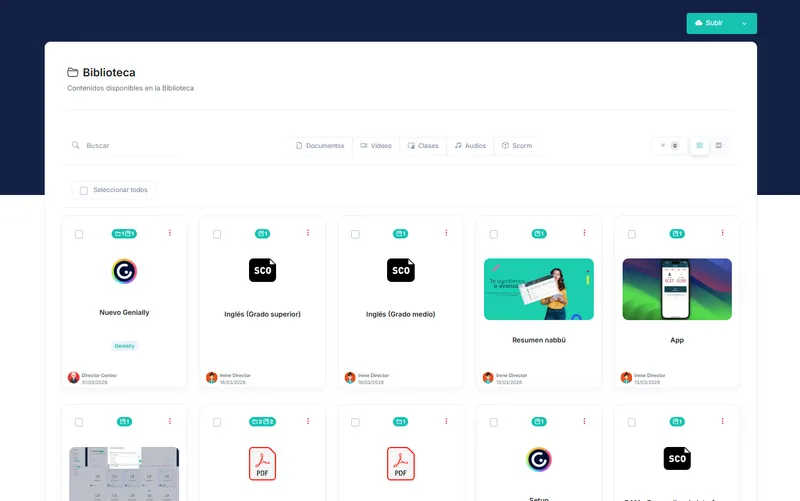
Task: Open the three-dot menu on the App card
Action: click(x=722, y=233)
